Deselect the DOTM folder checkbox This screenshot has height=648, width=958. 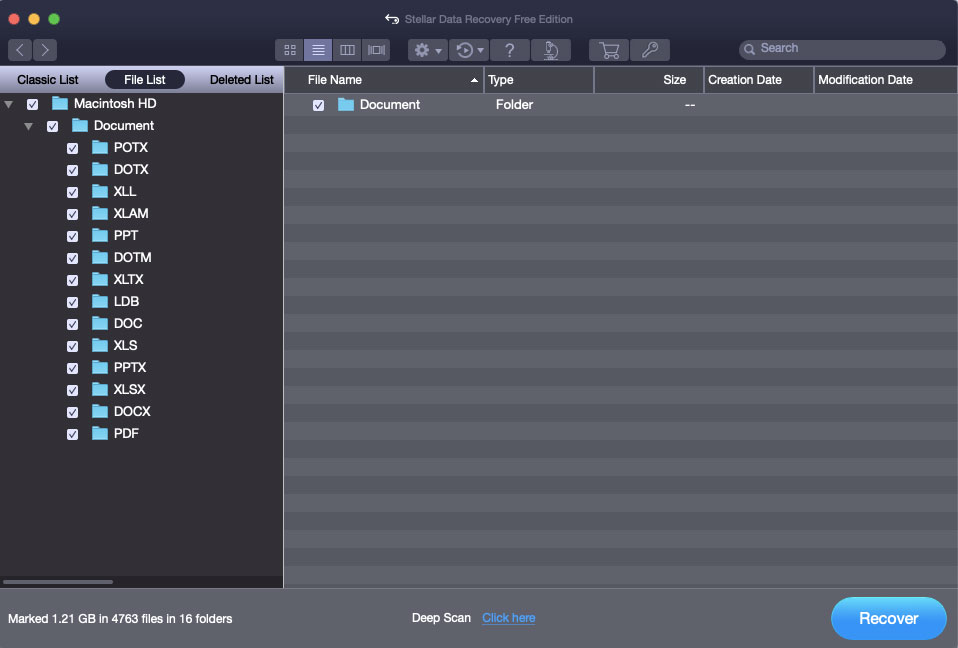pos(72,258)
